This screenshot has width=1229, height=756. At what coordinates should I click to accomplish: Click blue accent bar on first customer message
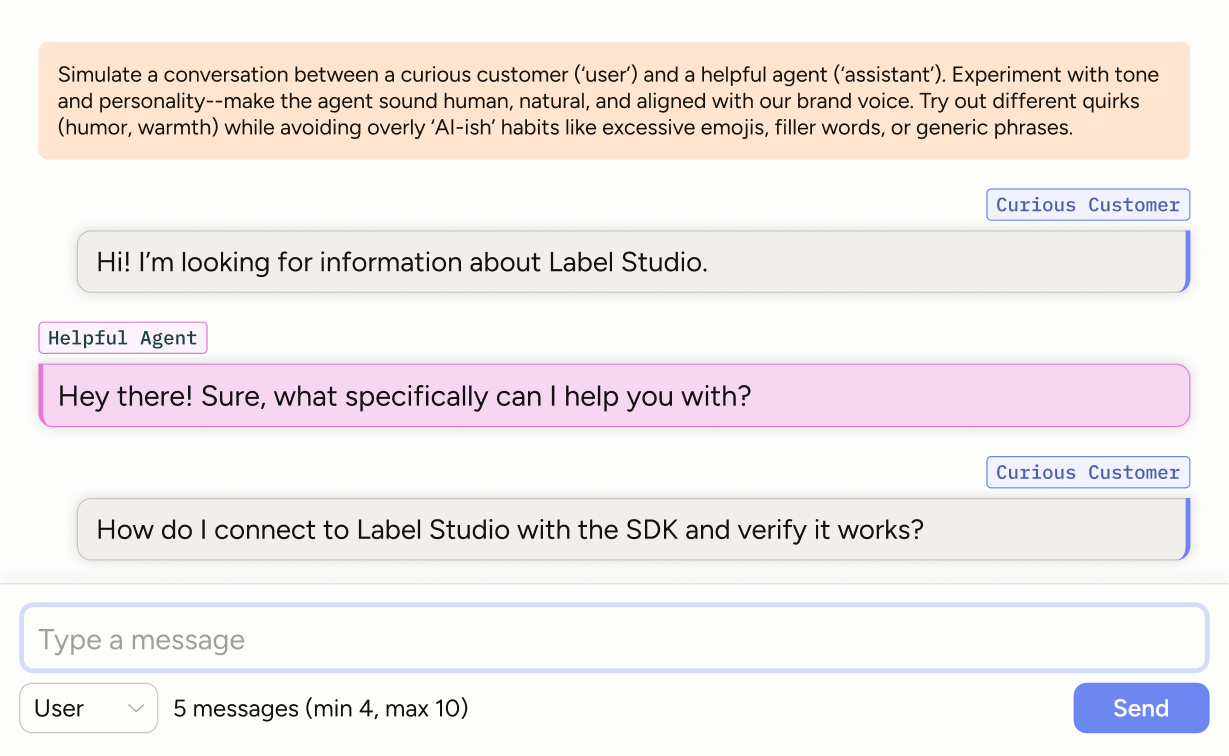point(1187,262)
